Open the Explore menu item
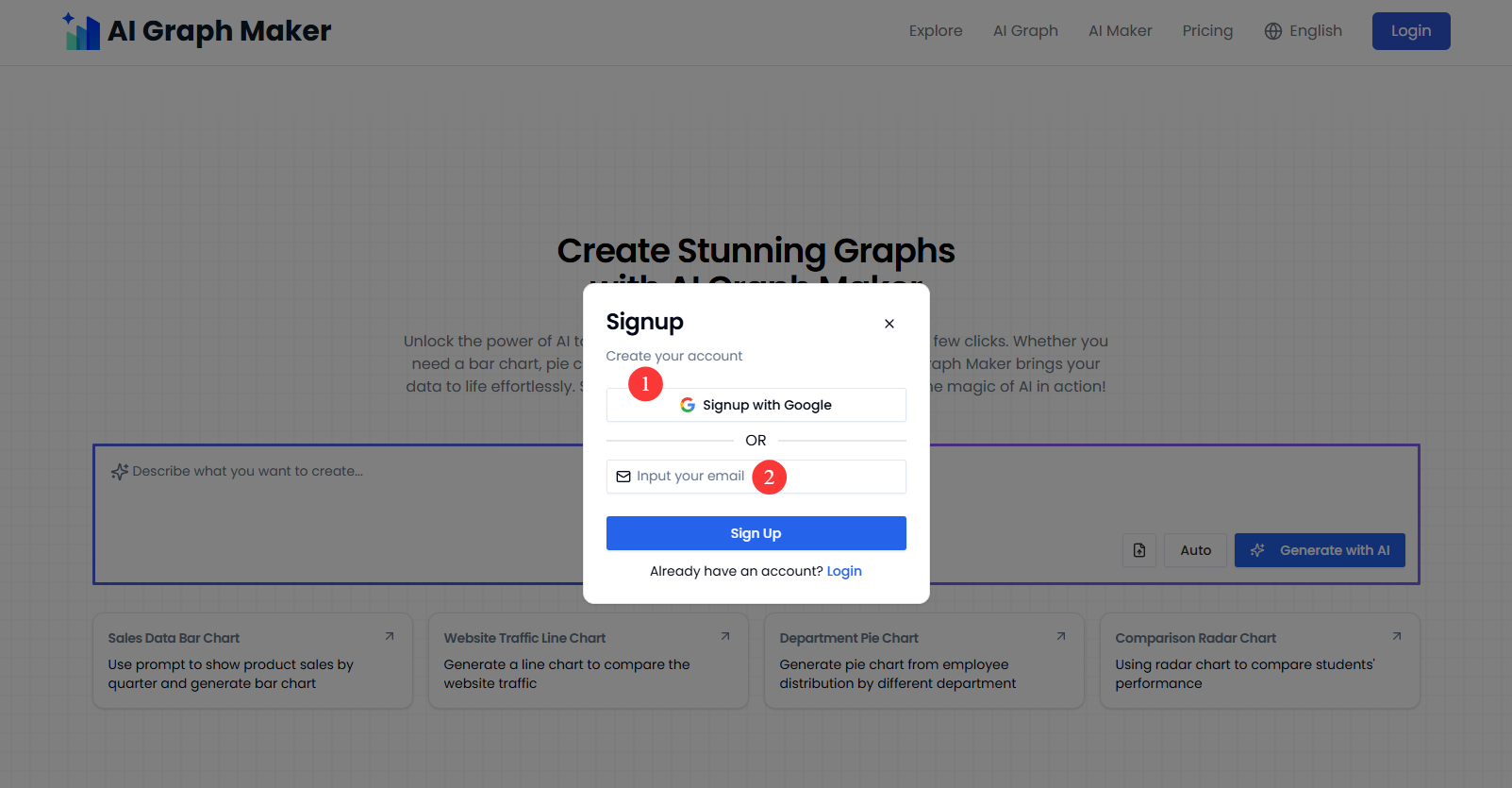This screenshot has width=1512, height=788. (x=936, y=31)
